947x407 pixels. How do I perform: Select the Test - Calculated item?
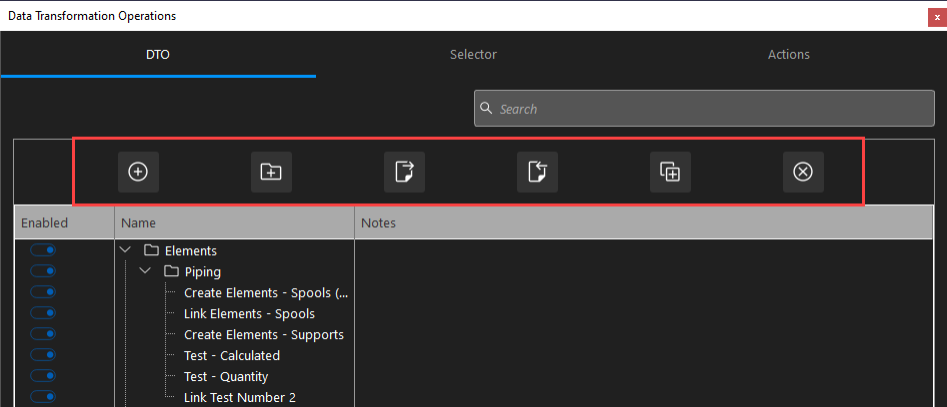(232, 356)
